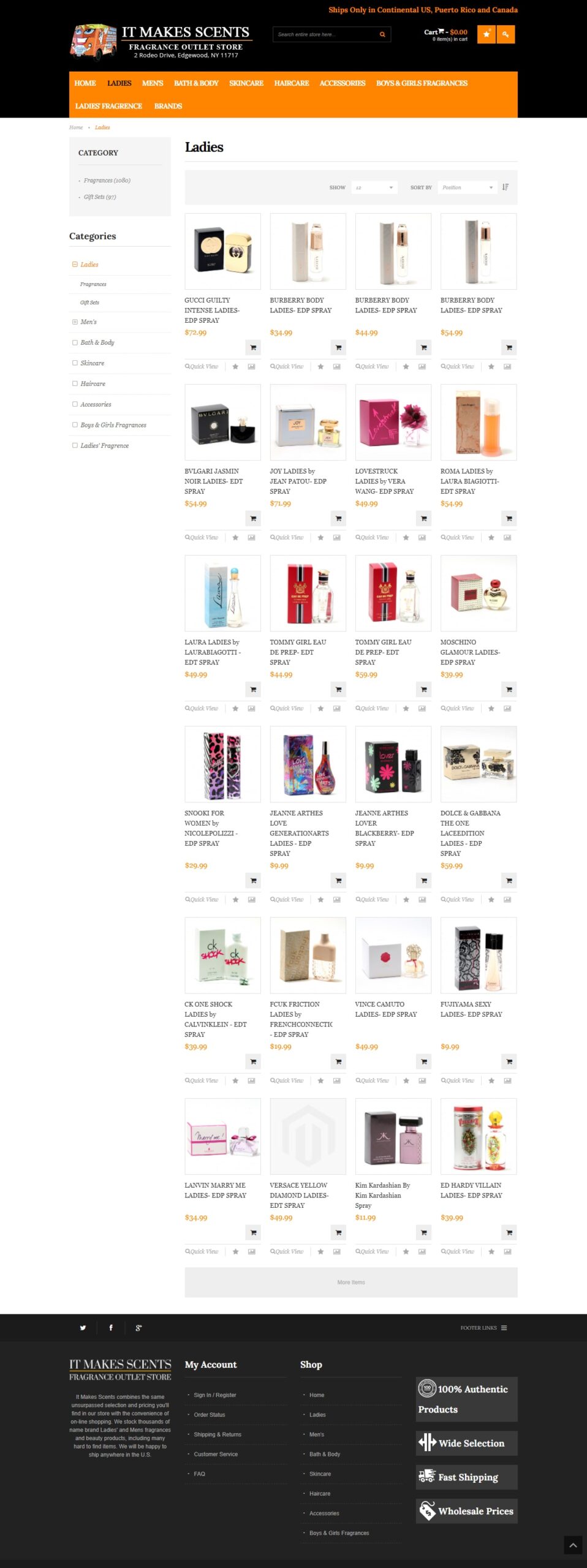Open the wishlist star button in header
Screen dimensions: 587x1568
[x=486, y=34]
